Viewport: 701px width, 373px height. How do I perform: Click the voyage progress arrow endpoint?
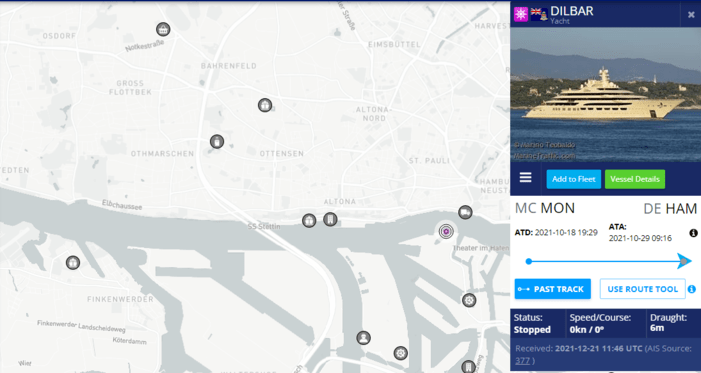[x=684, y=261]
